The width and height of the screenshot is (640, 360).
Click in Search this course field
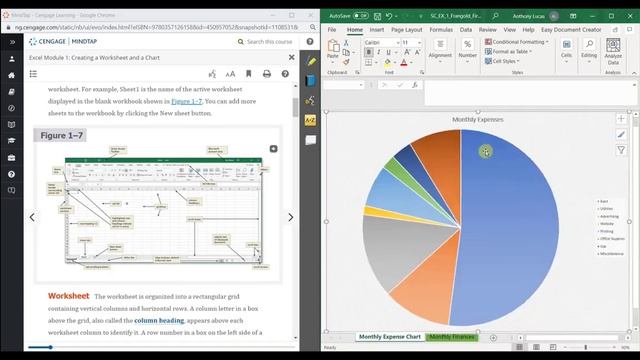click(269, 42)
